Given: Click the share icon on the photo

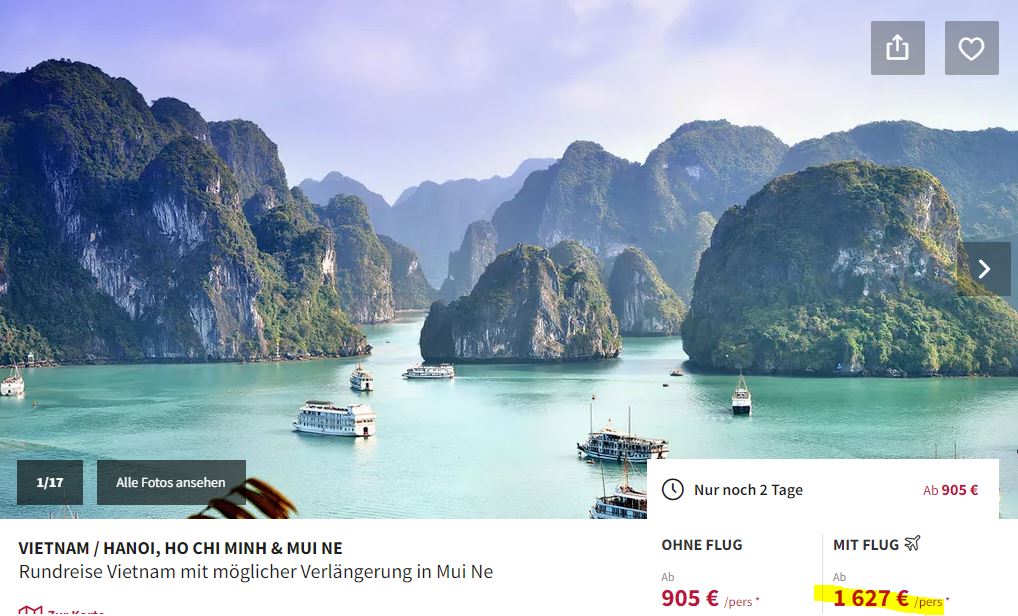Looking at the screenshot, I should pyautogui.click(x=897, y=48).
